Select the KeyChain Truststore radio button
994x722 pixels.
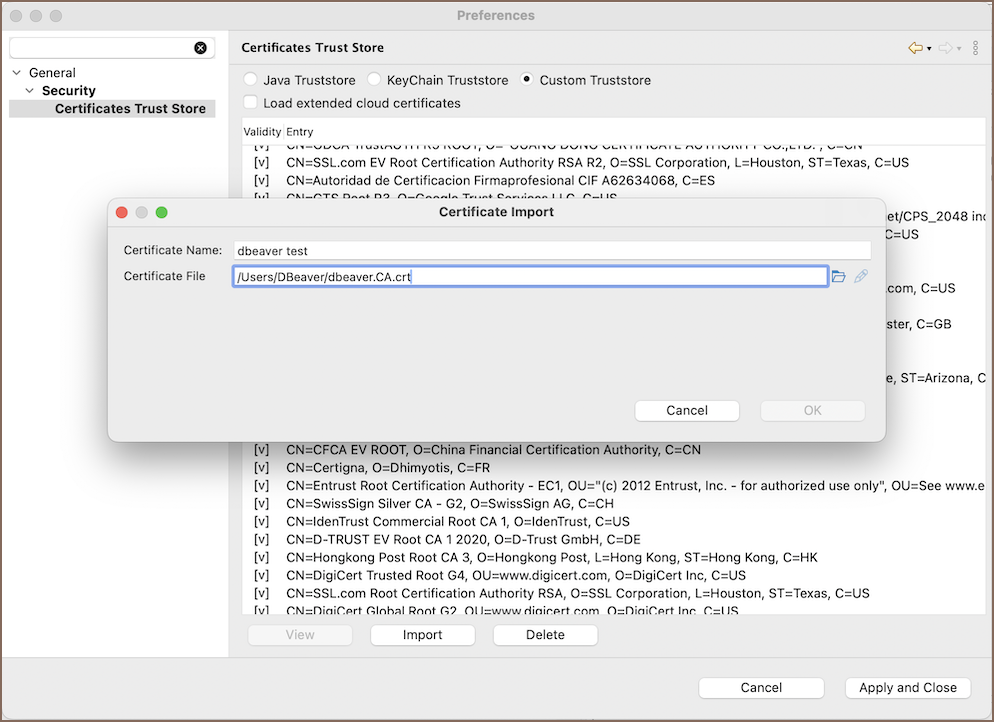coord(374,80)
